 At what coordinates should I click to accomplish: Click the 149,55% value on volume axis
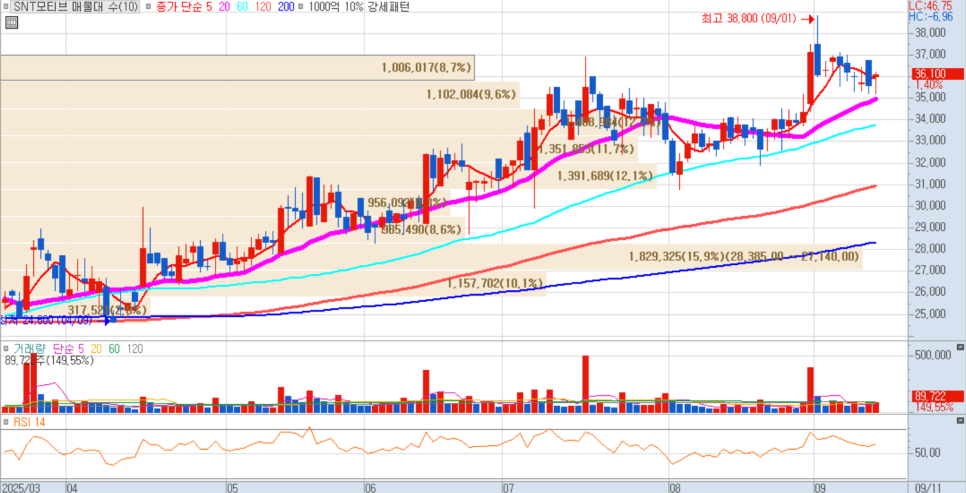click(x=936, y=407)
